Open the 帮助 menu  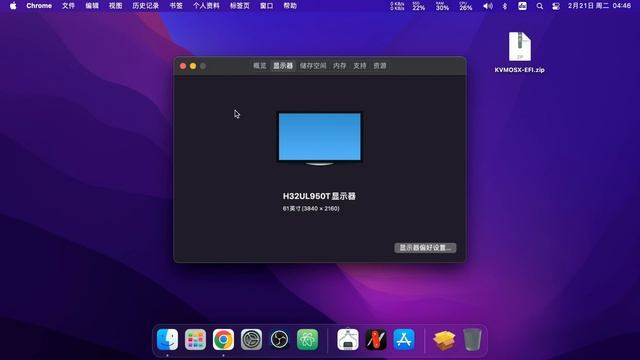click(x=290, y=6)
